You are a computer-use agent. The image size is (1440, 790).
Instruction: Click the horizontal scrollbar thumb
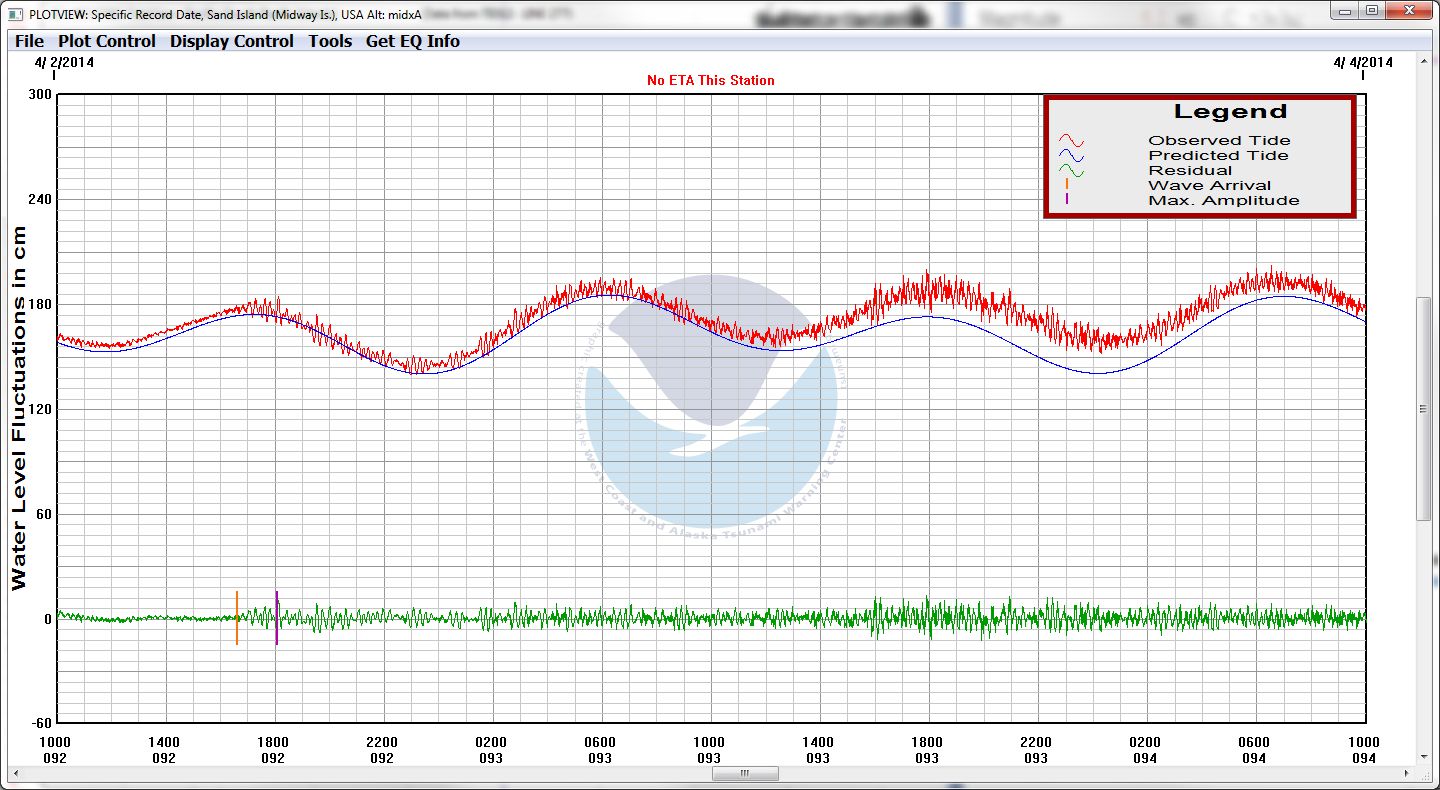pyautogui.click(x=745, y=774)
